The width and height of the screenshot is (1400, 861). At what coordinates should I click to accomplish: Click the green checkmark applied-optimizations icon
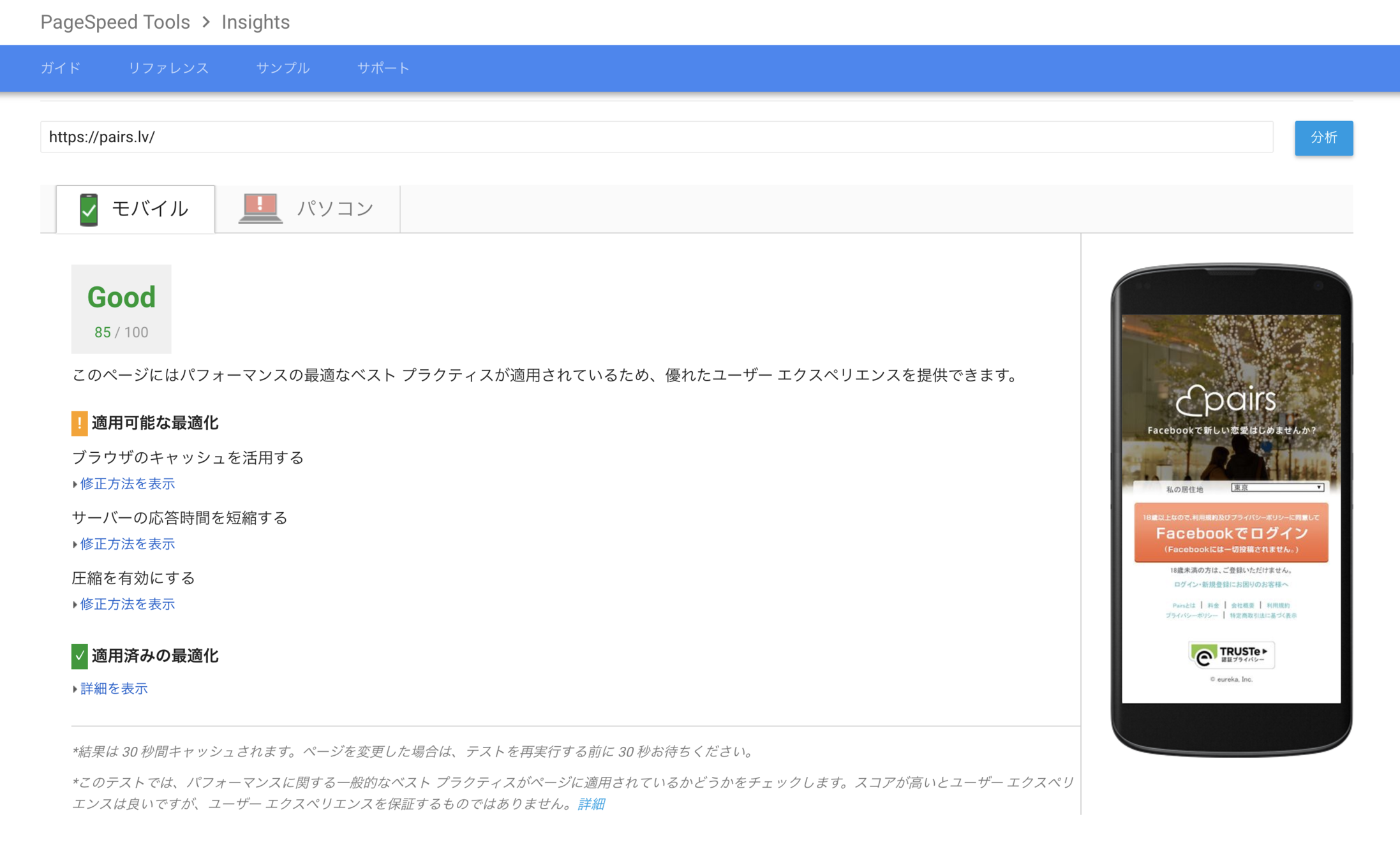(x=79, y=656)
